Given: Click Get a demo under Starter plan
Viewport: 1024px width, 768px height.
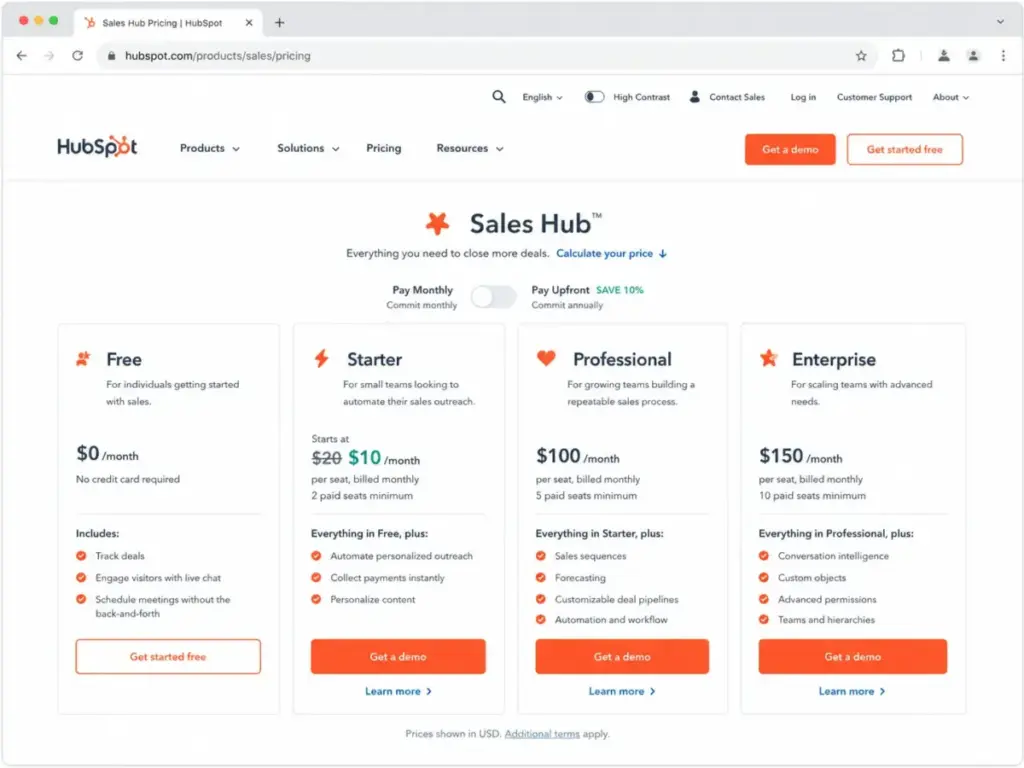Looking at the screenshot, I should coord(398,656).
